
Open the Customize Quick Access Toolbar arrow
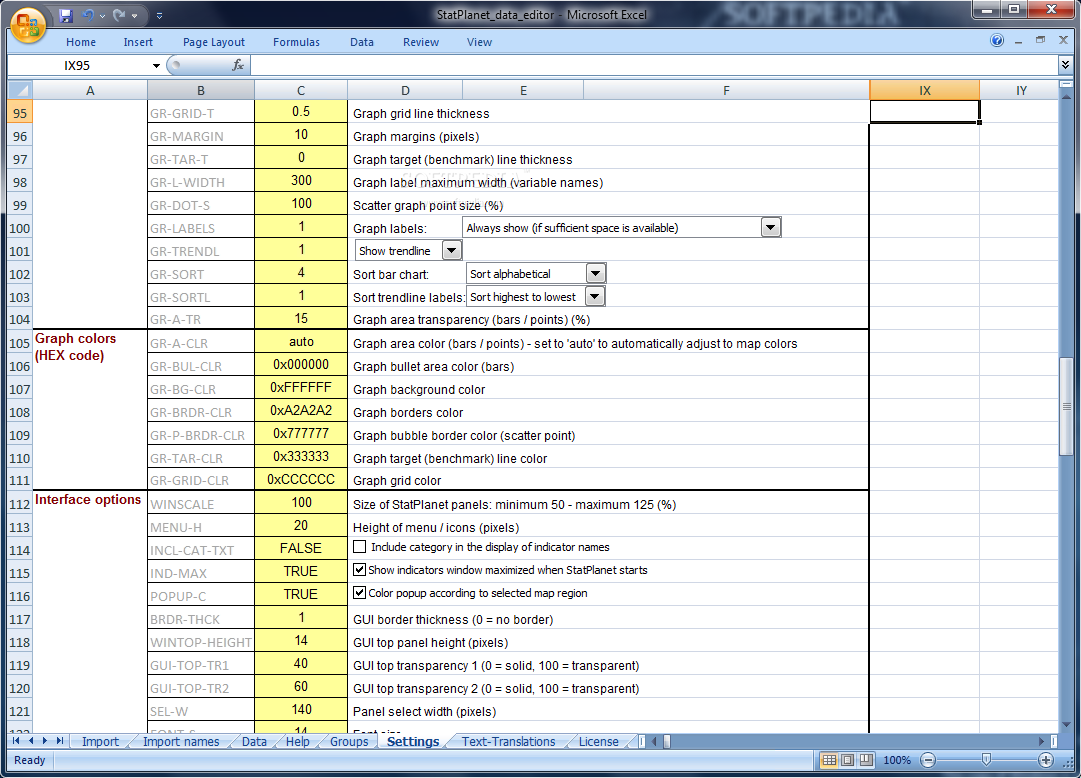pos(159,15)
